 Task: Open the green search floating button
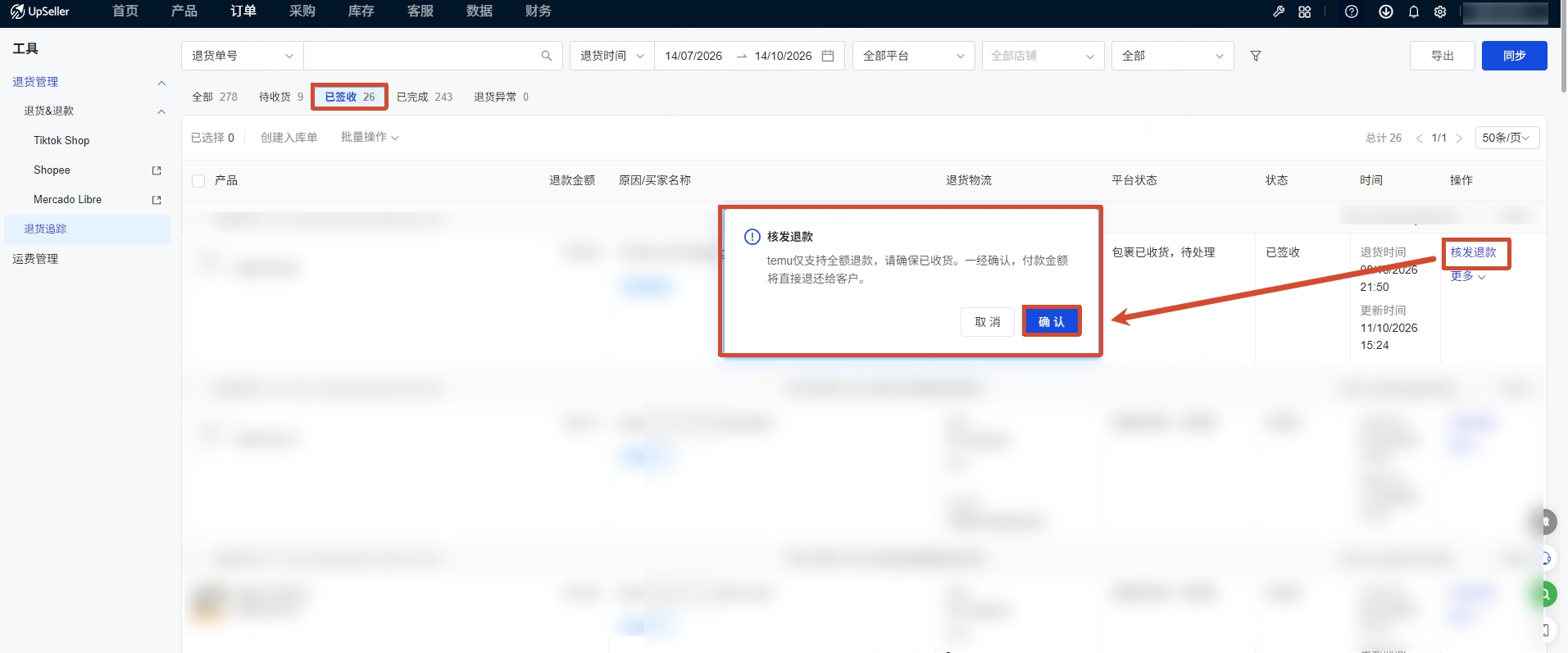tap(1545, 594)
